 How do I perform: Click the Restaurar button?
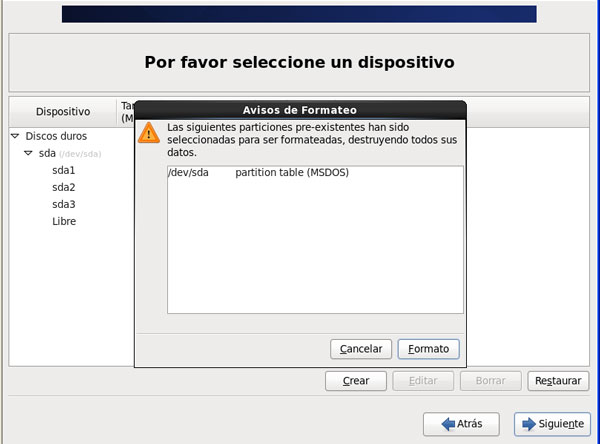pyautogui.click(x=557, y=381)
